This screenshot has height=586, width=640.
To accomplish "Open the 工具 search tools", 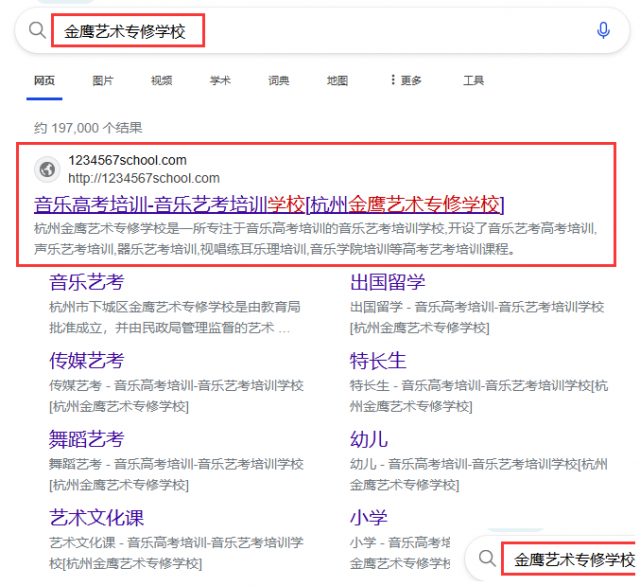I will click(473, 81).
